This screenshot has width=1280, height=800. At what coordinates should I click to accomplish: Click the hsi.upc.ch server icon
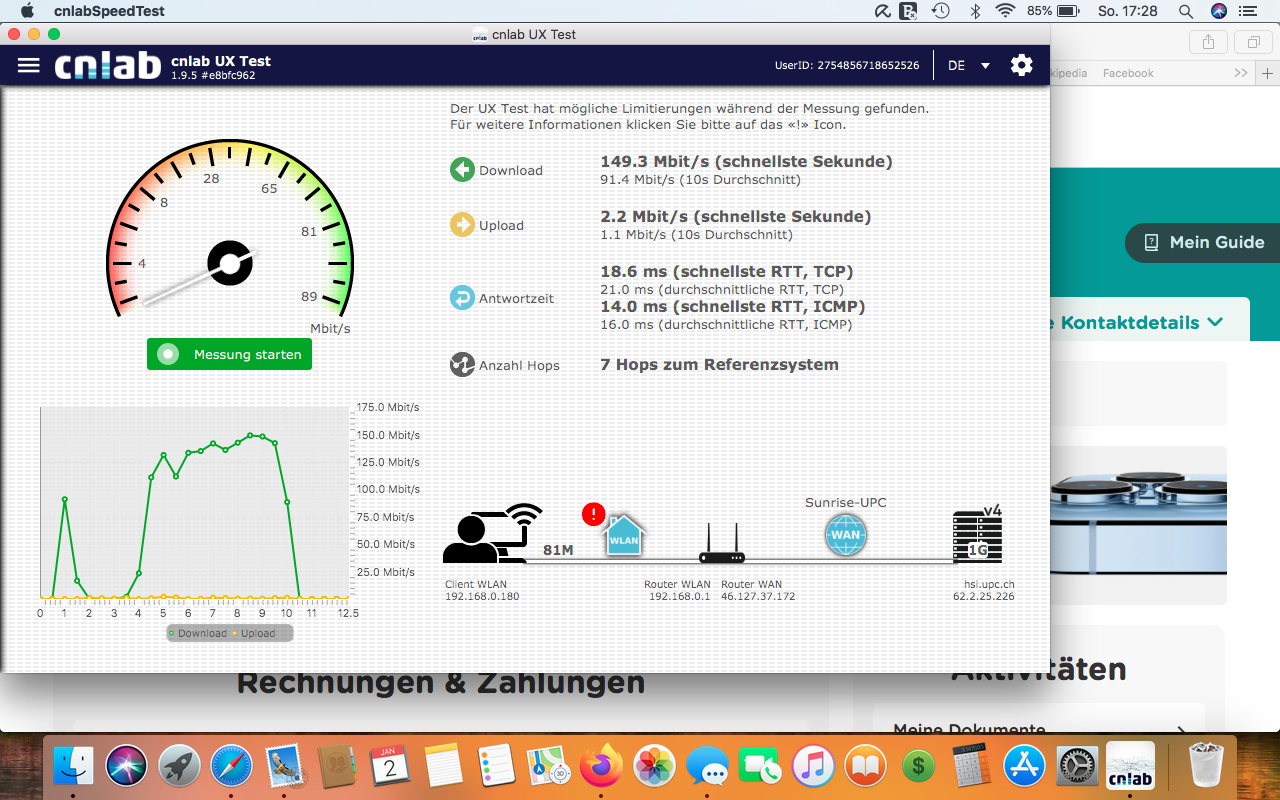click(977, 537)
